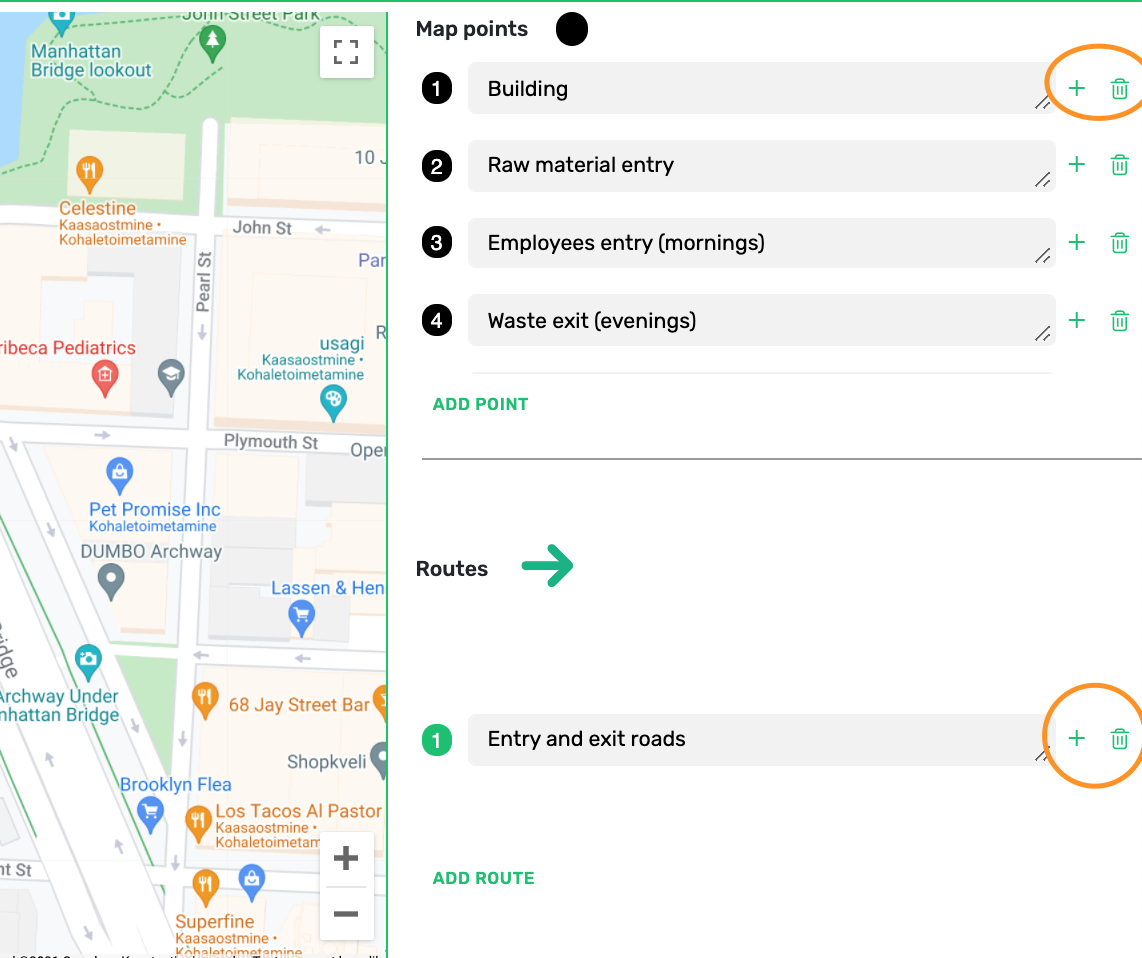Screen dimensions: 1142x958
Task: Click the plus icon beside Waste exit (evenings)
Action: coord(1076,321)
